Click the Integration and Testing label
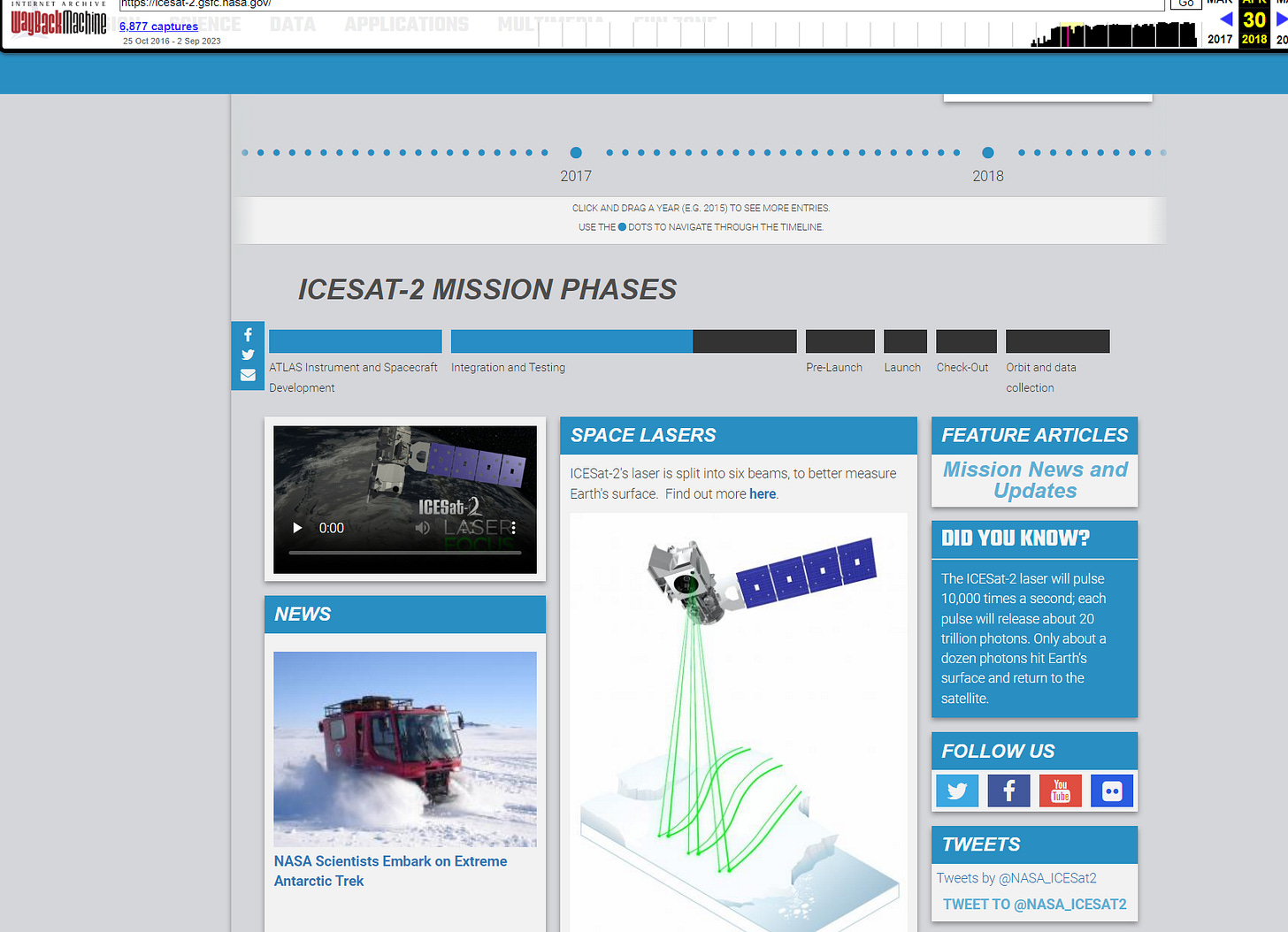 [508, 368]
